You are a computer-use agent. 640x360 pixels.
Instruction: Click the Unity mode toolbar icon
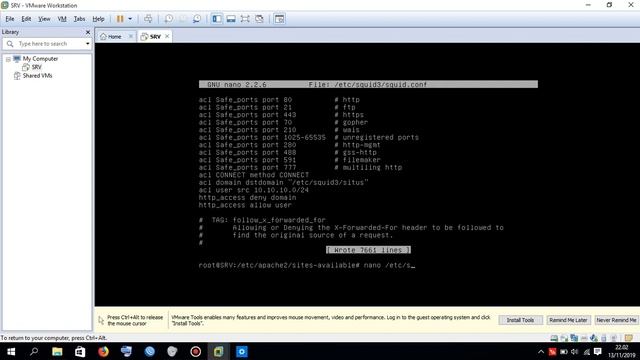(x=259, y=19)
